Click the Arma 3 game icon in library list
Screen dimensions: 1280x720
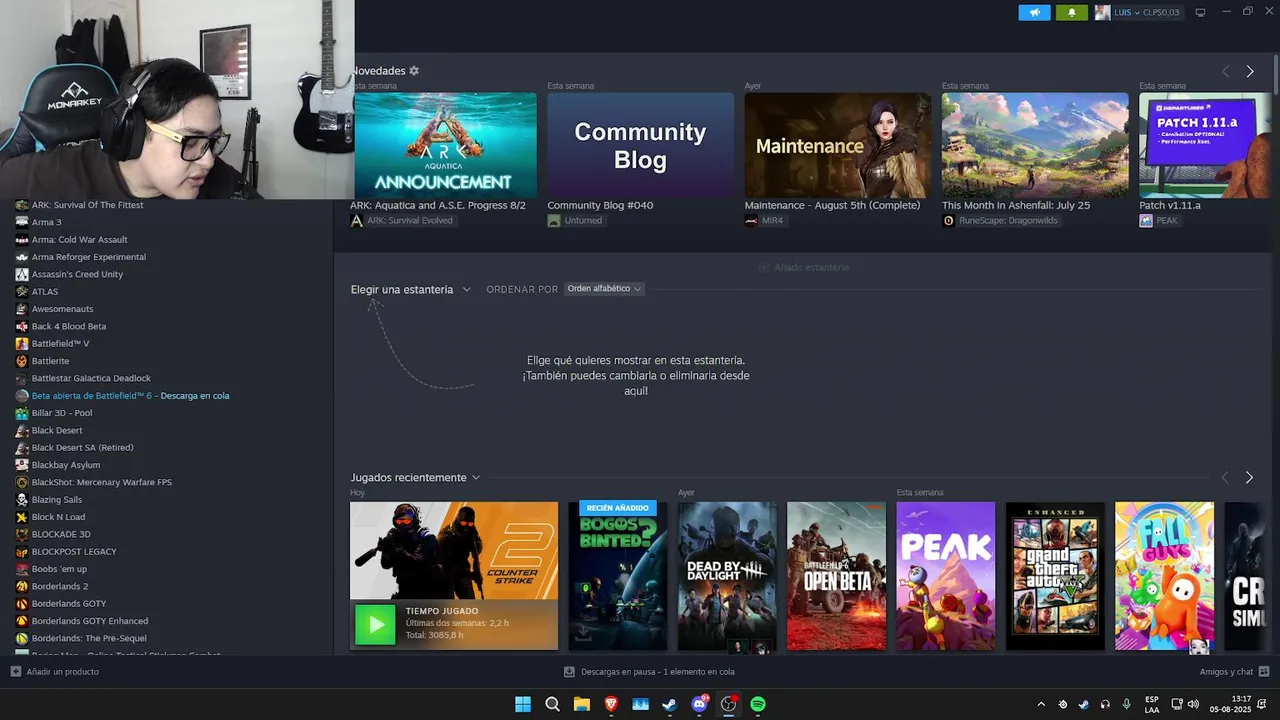pos(22,222)
